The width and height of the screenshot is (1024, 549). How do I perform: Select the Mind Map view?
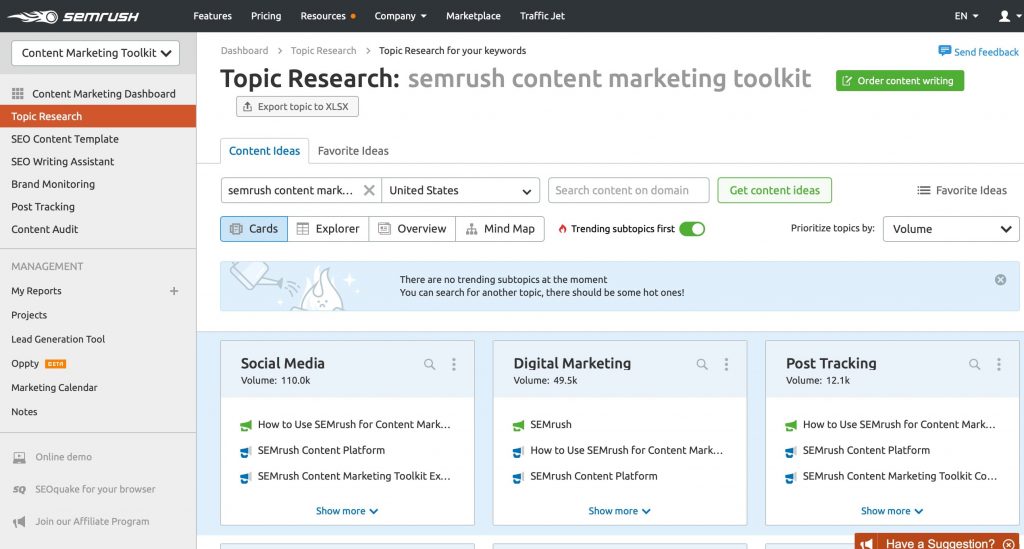(500, 229)
